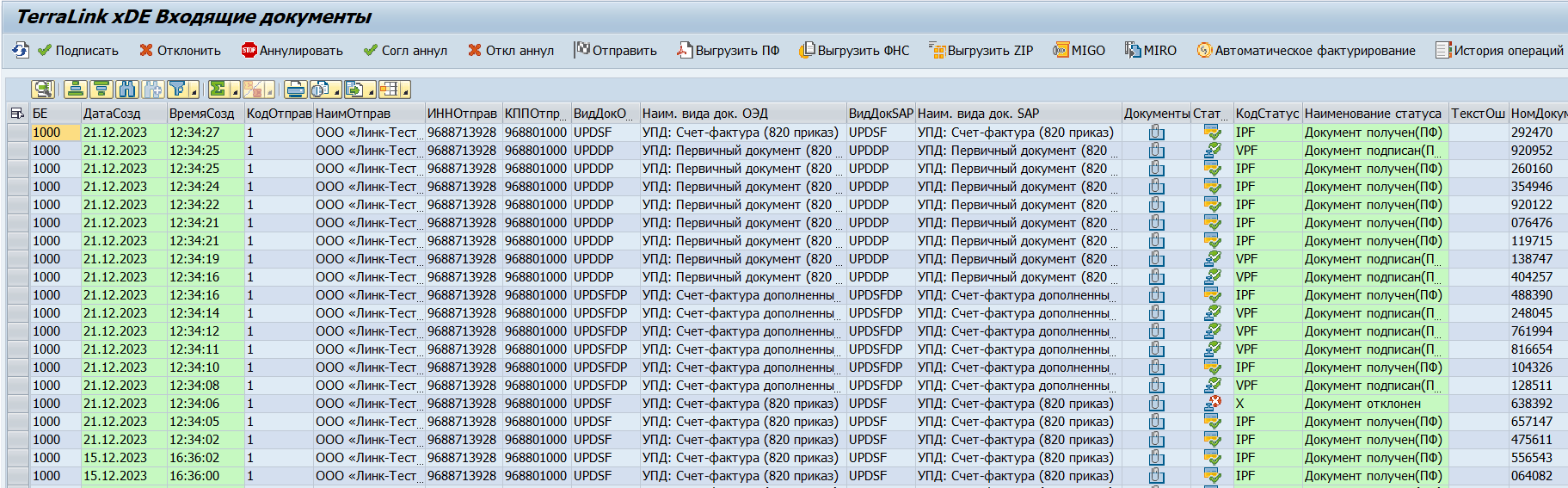Select the first row using its row selector
This screenshot has width=1568, height=488.
(x=17, y=133)
